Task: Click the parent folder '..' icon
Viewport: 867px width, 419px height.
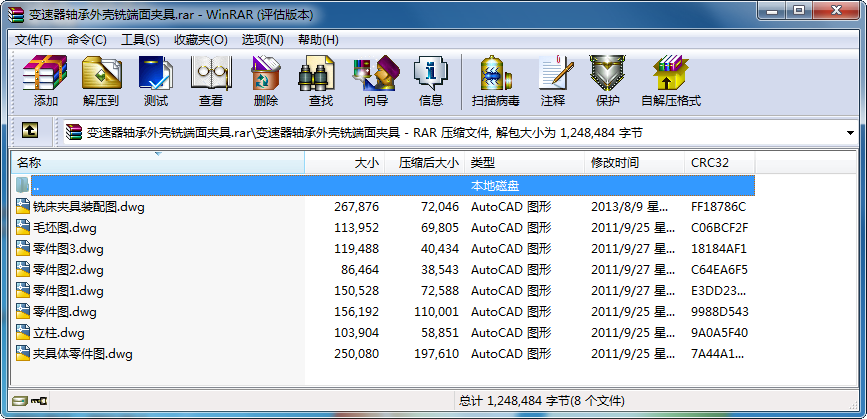Action: [x=23, y=185]
